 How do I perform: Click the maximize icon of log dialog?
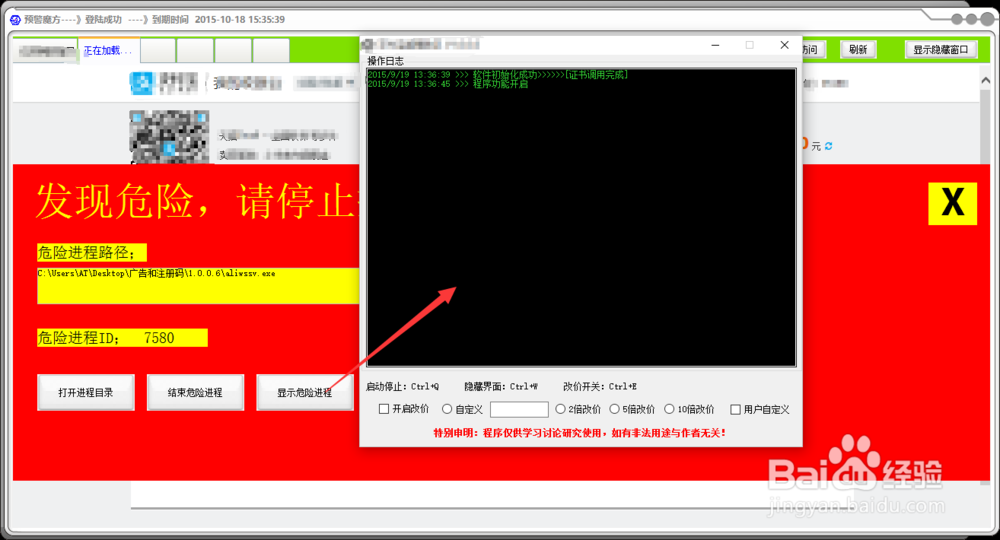(x=749, y=45)
